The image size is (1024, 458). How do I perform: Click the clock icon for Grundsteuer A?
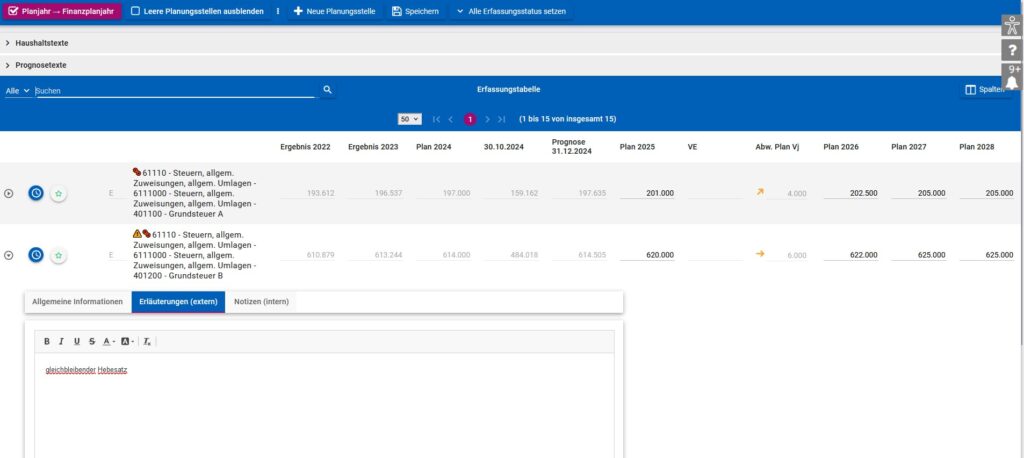click(x=36, y=193)
